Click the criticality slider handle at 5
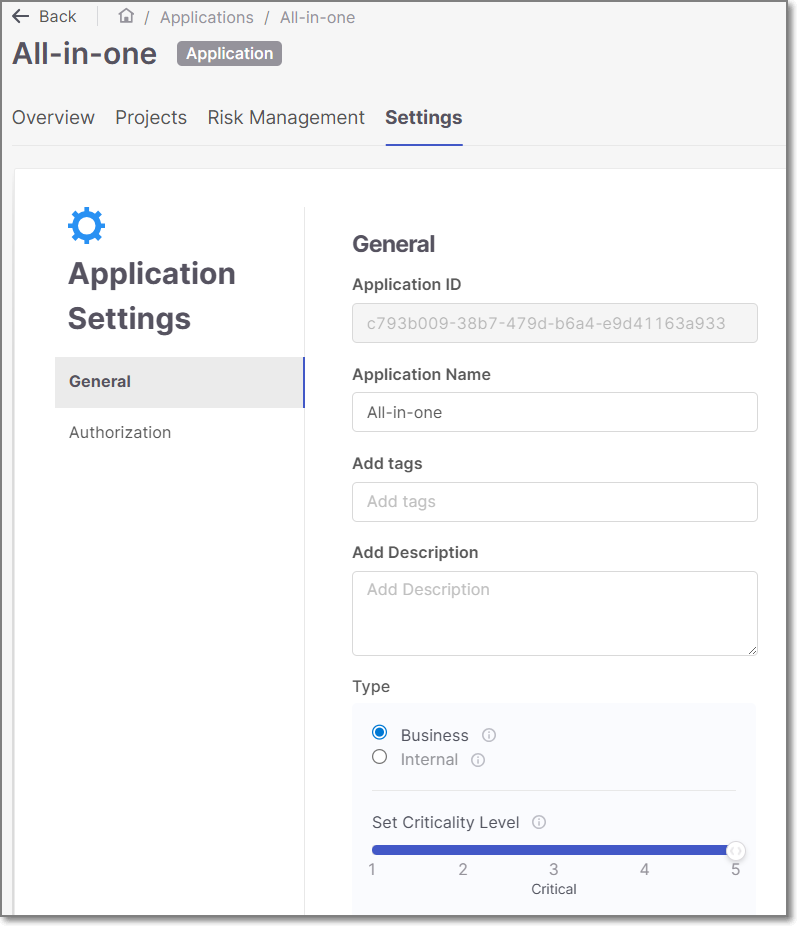Viewport: 797px width, 926px height. [736, 851]
